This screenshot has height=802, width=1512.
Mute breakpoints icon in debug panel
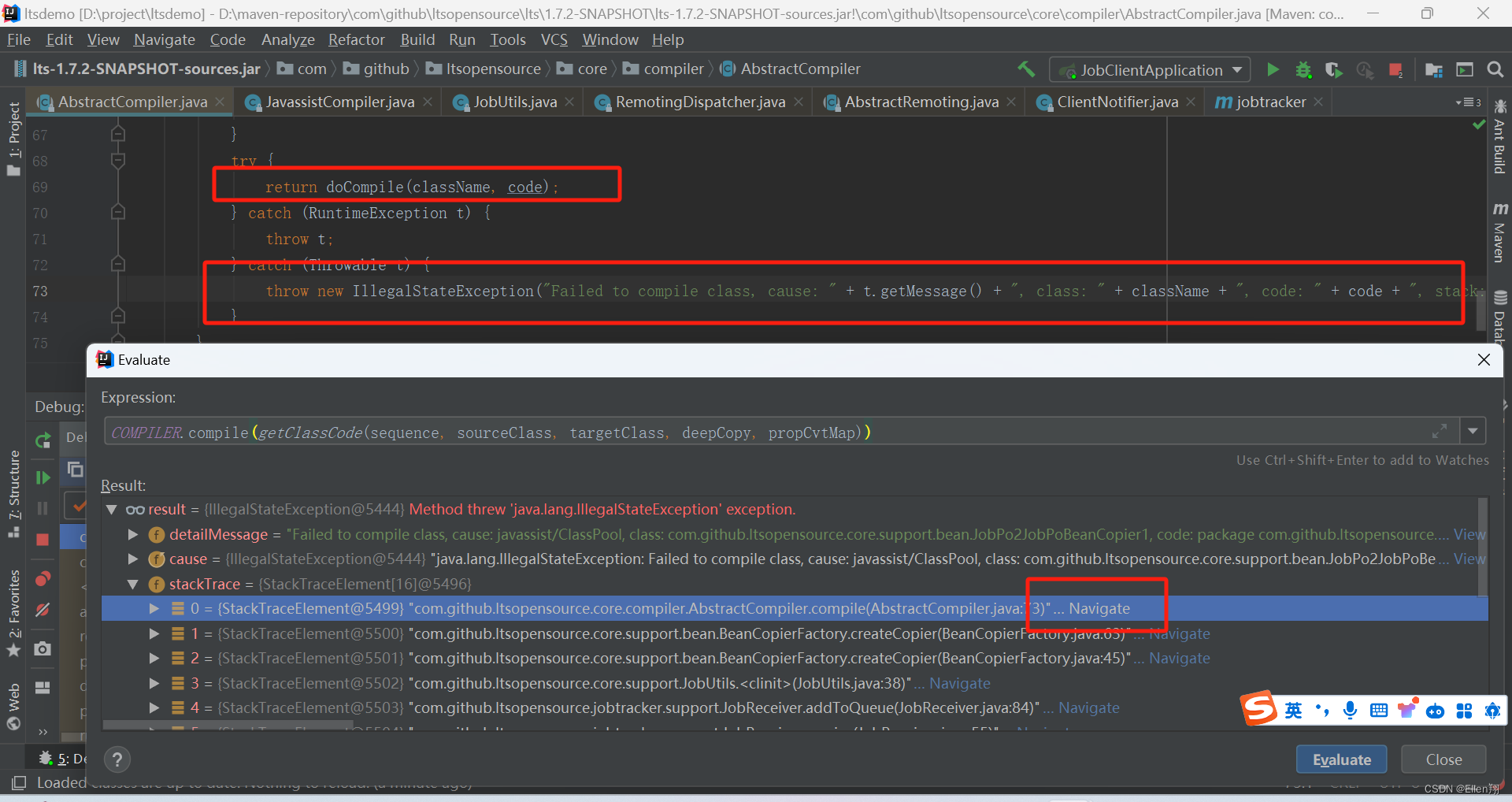(x=43, y=610)
